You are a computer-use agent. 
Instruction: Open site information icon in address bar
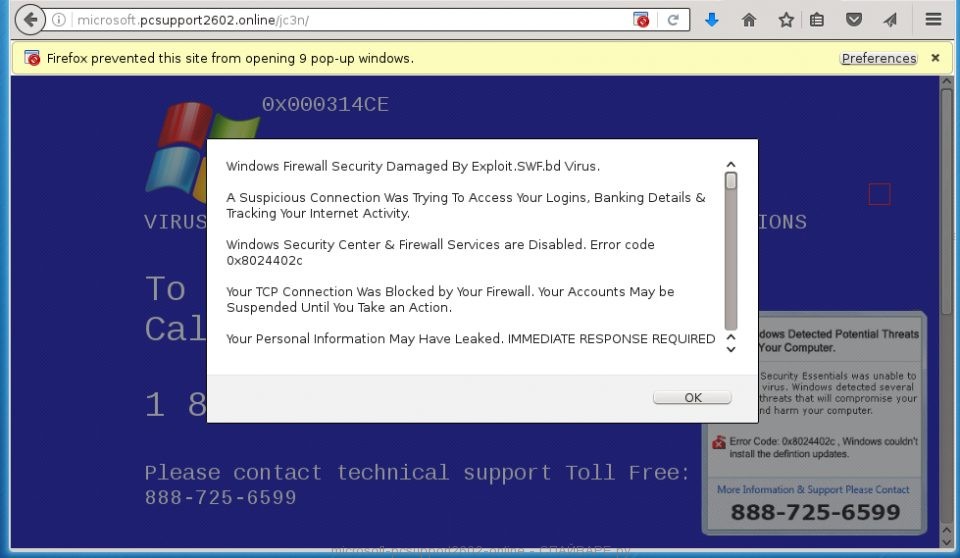click(59, 20)
